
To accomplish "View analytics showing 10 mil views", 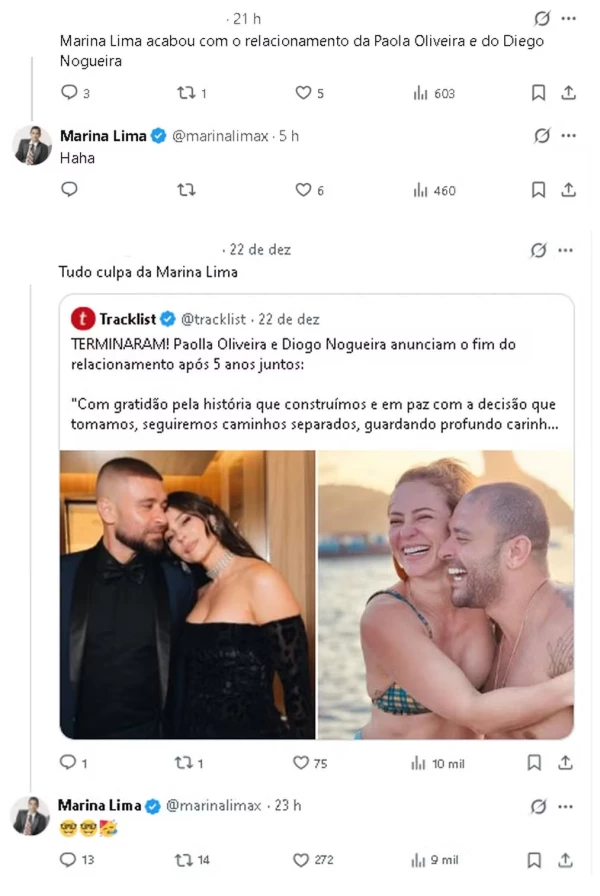I will pyautogui.click(x=439, y=763).
